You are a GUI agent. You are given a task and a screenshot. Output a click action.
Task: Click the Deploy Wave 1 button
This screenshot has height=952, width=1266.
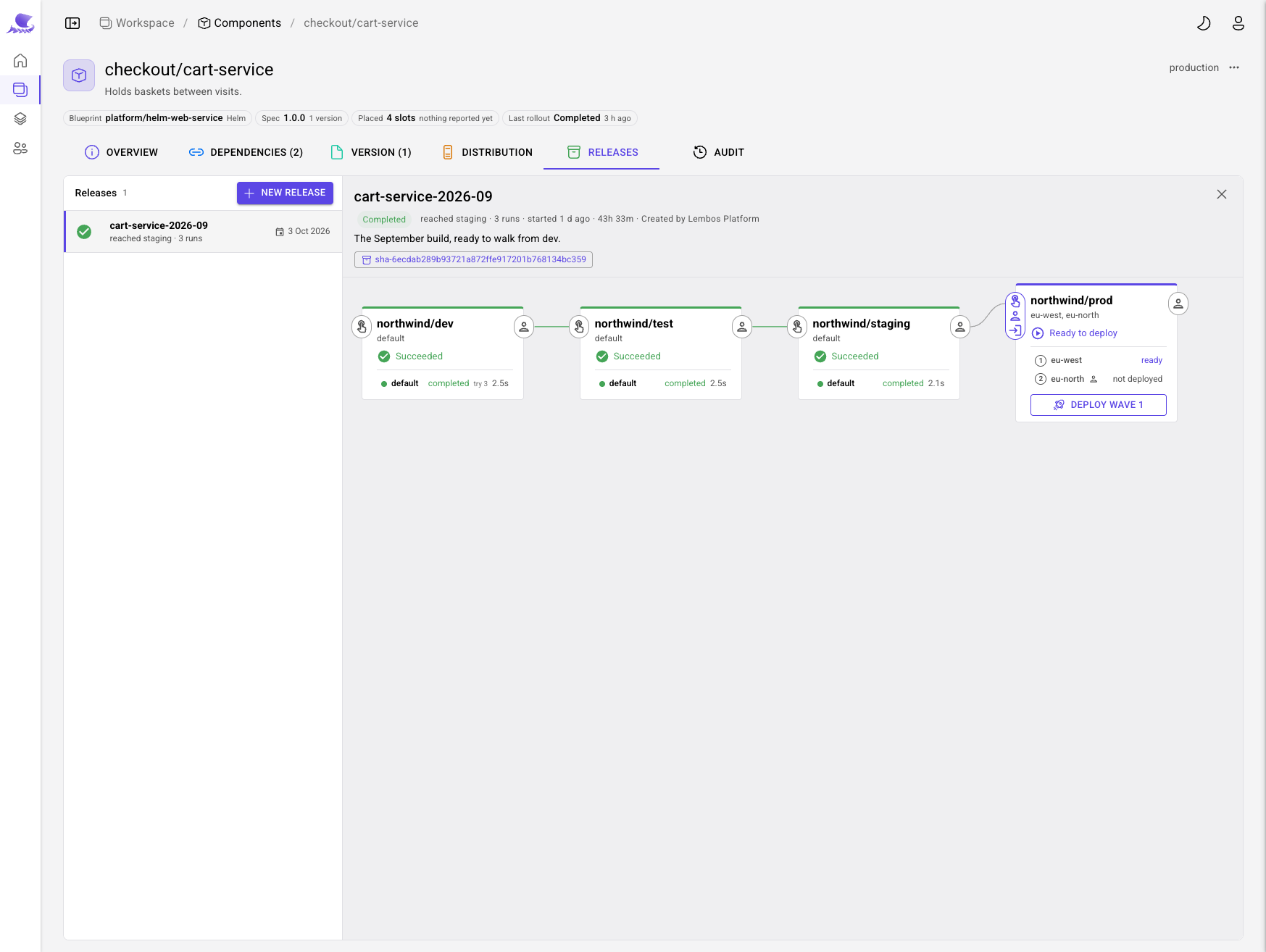coord(1098,405)
